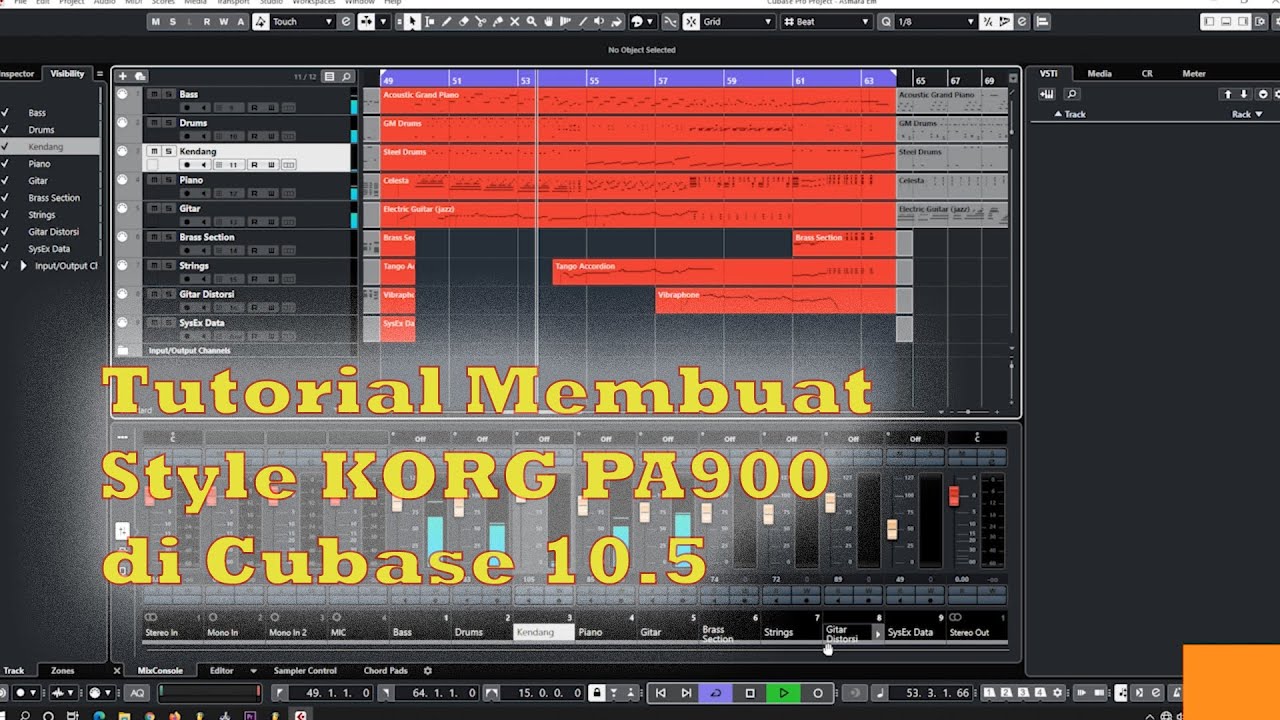Screen dimensions: 1280x720
Task: Click the AQ auto quantize button
Action: (x=138, y=693)
